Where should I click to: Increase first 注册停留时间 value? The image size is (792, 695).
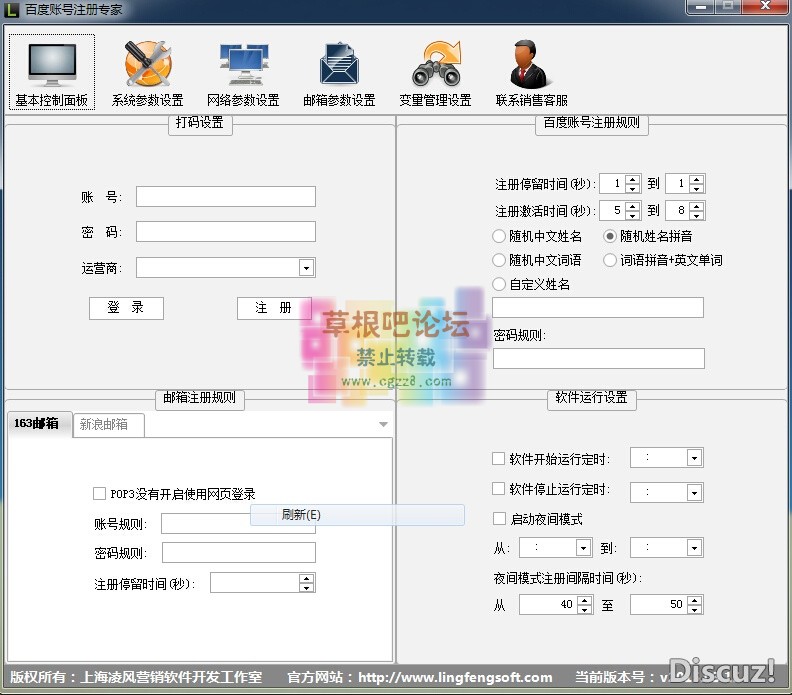click(632, 179)
